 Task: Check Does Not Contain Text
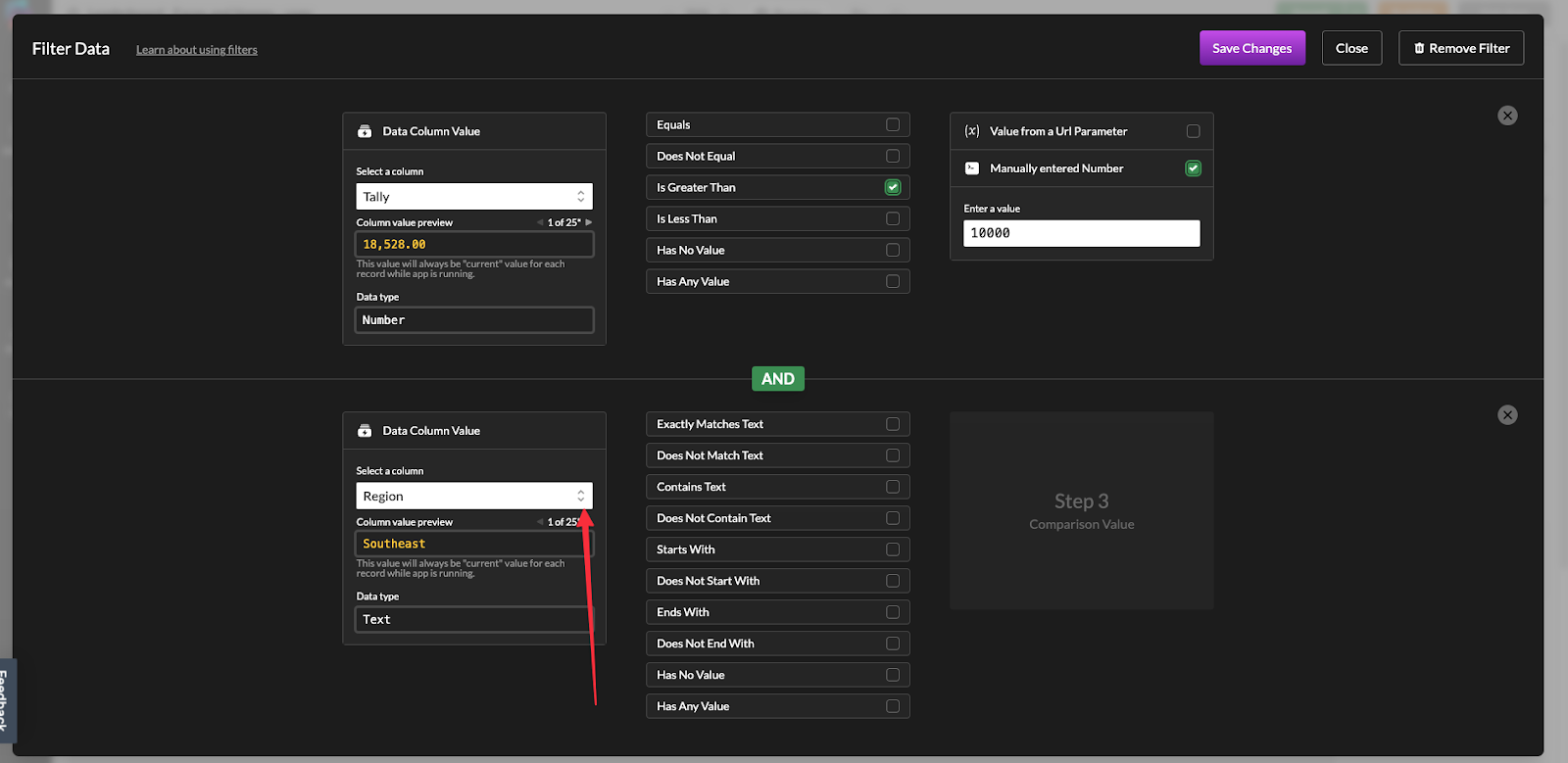point(893,518)
